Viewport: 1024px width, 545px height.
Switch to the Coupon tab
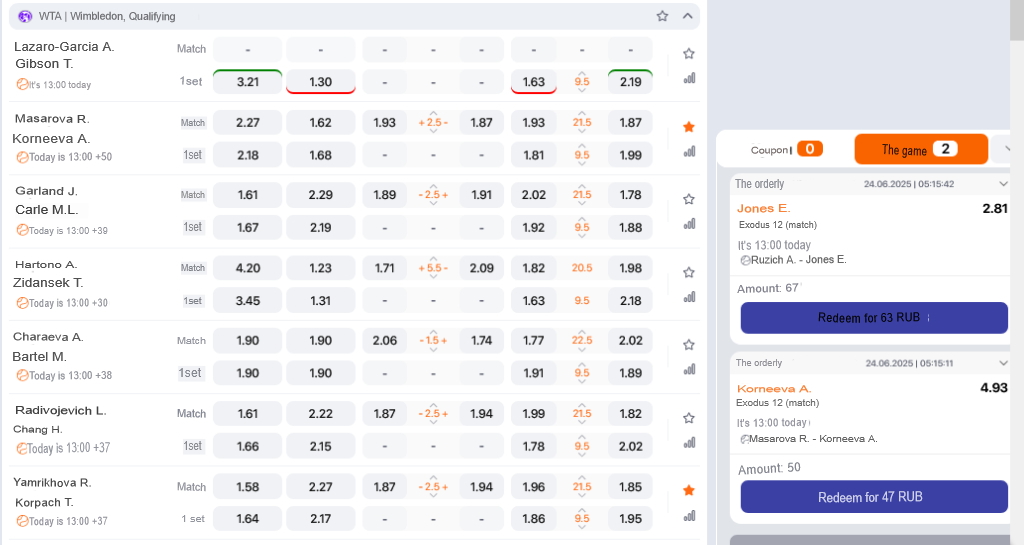tap(786, 149)
